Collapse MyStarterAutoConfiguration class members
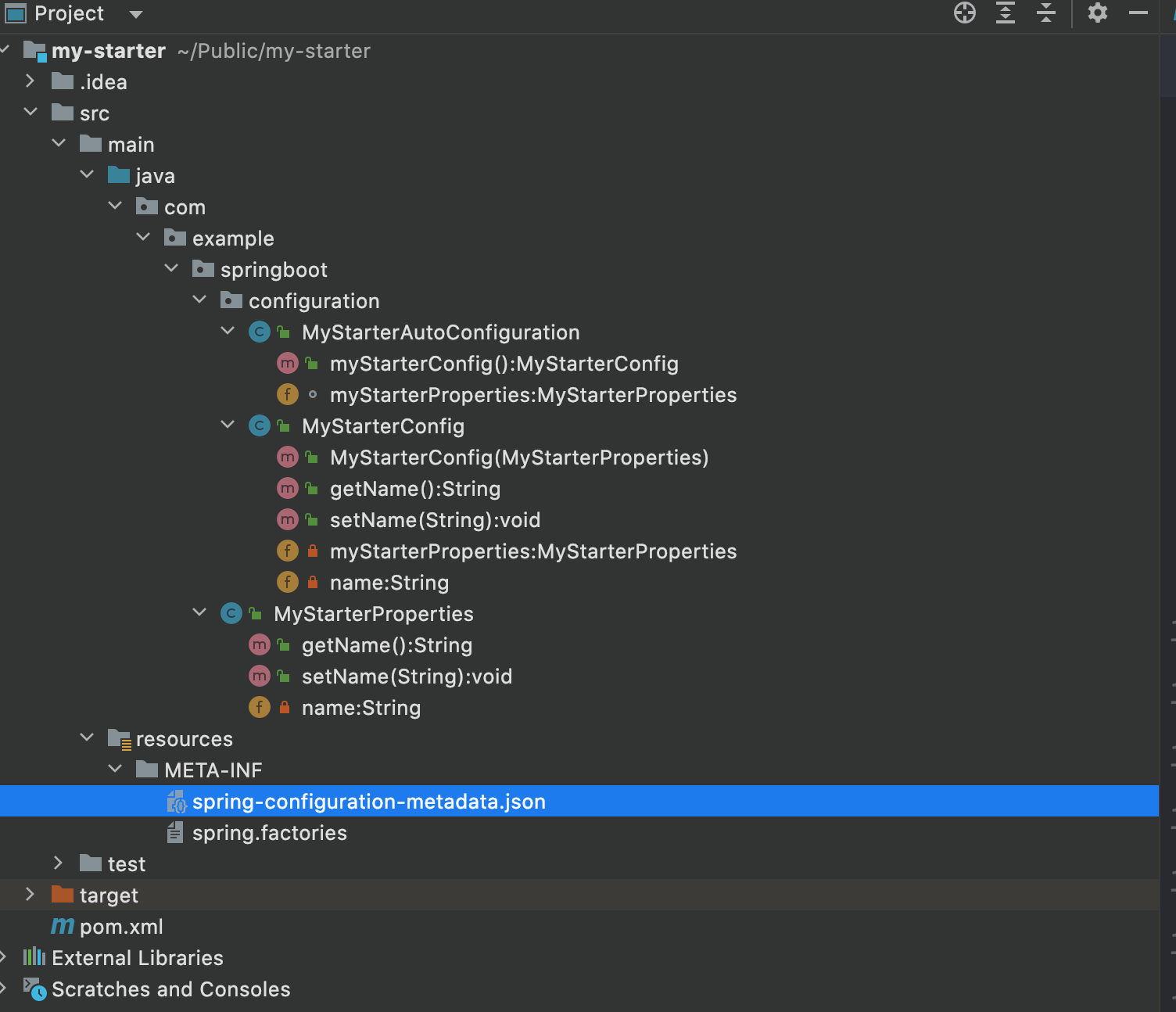Image resolution: width=1176 pixels, height=1012 pixels. pos(228,332)
